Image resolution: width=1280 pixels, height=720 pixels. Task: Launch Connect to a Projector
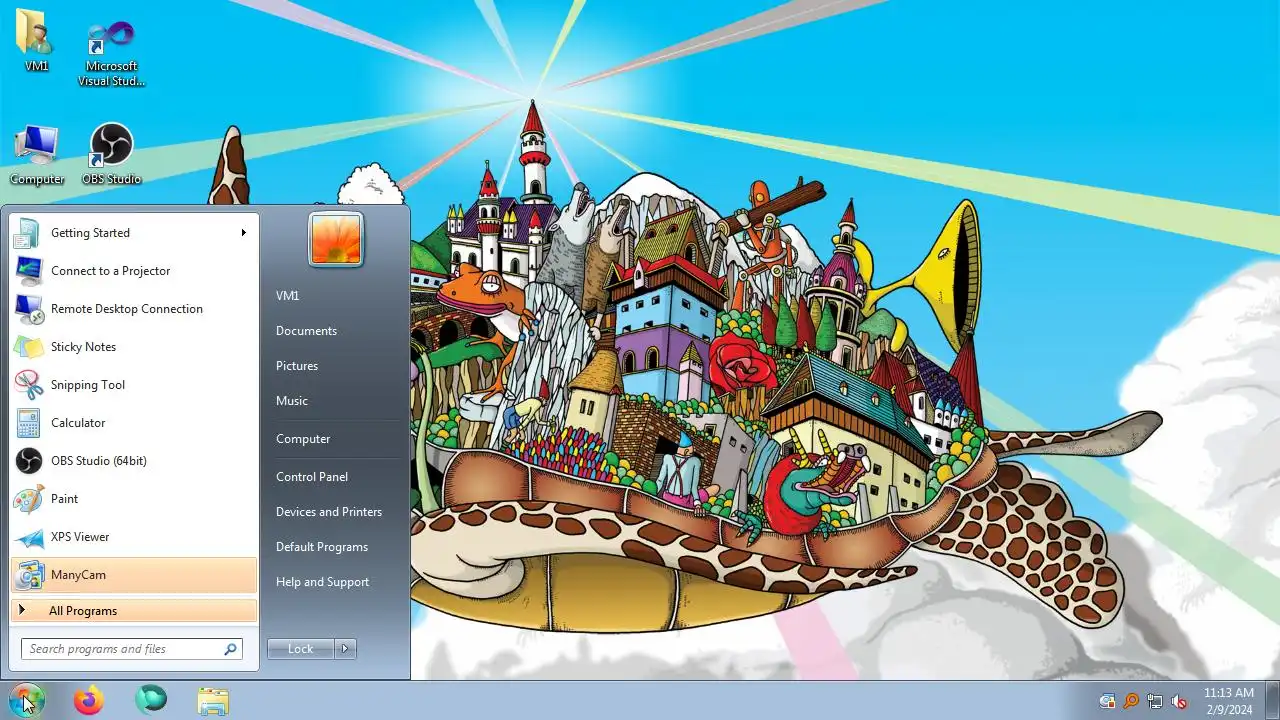click(x=133, y=271)
